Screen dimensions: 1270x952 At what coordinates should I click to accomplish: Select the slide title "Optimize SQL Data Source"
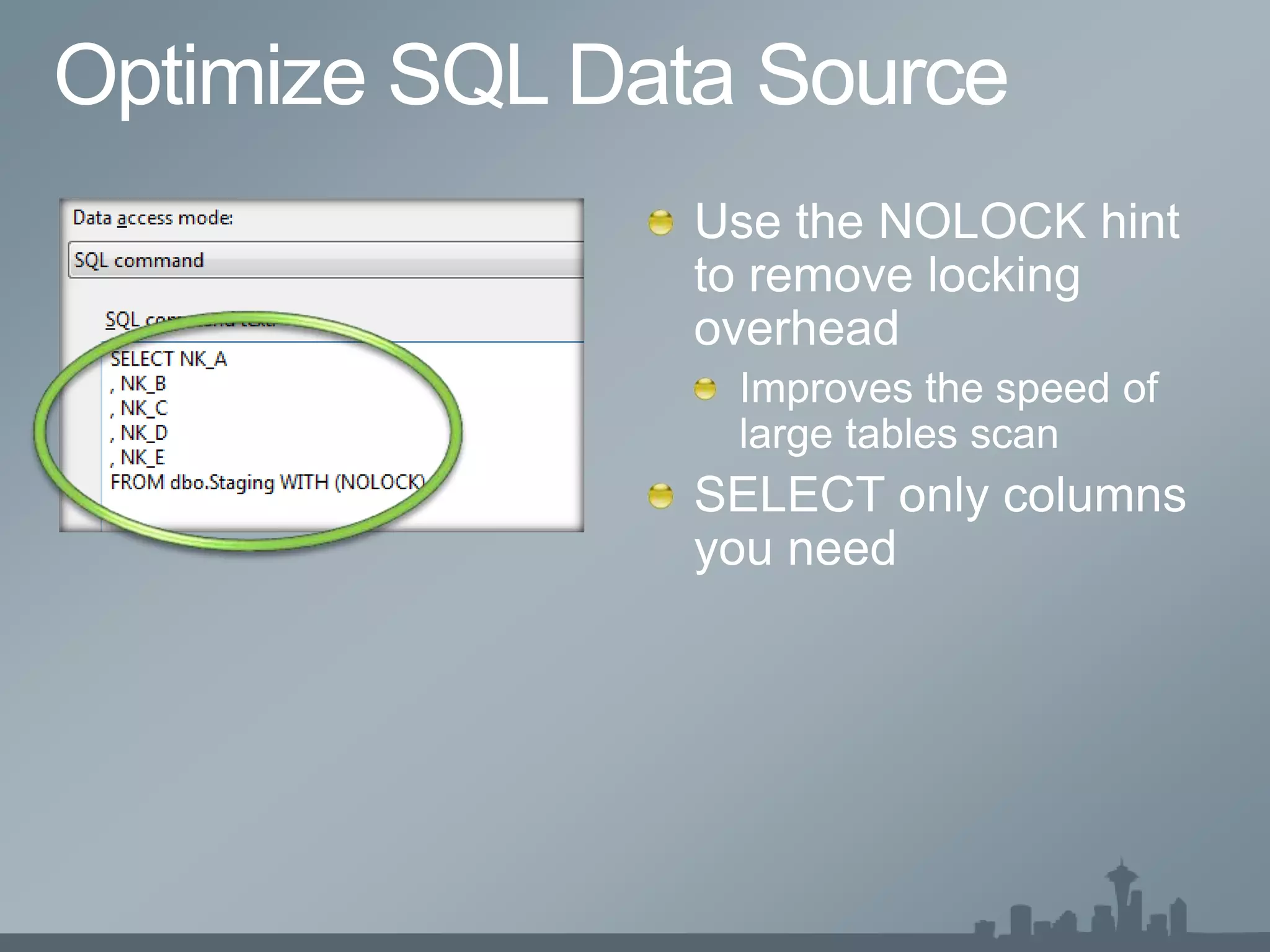530,76
